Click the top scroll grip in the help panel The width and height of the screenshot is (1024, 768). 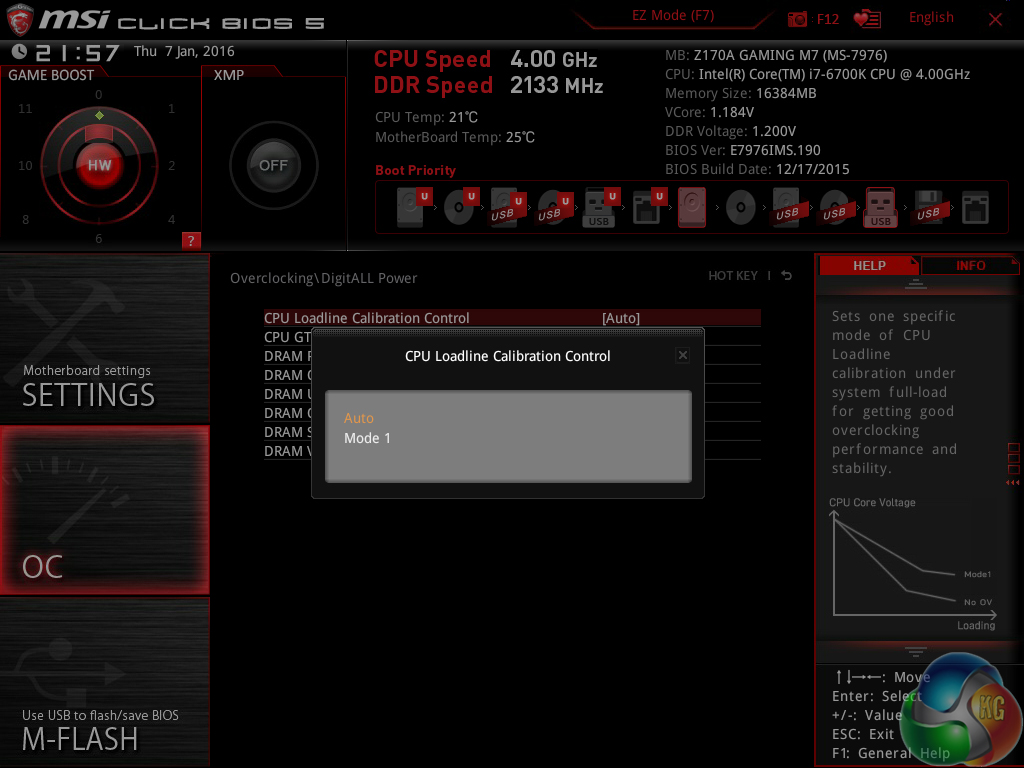tap(916, 284)
